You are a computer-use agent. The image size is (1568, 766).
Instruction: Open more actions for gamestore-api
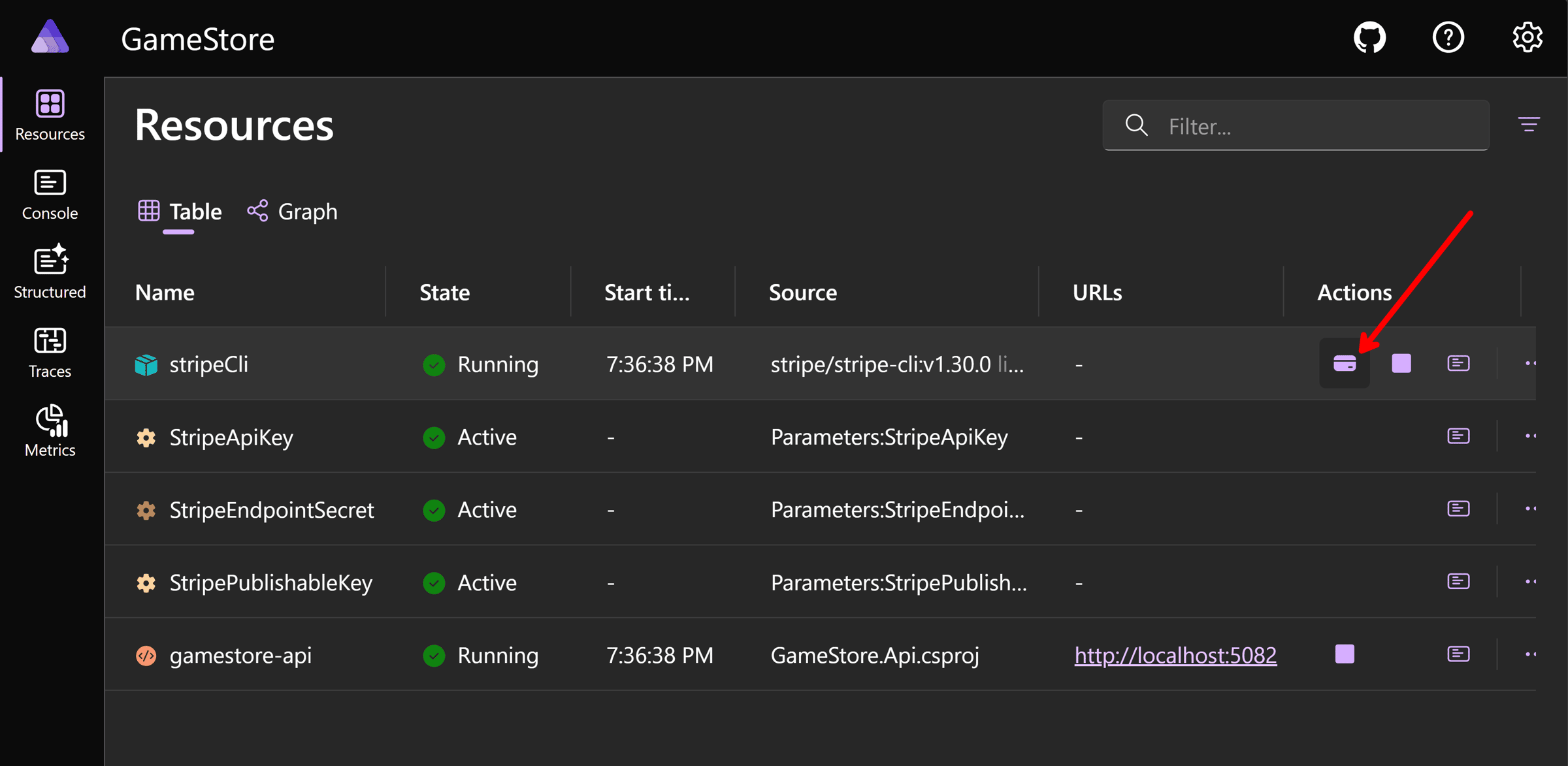click(1530, 654)
